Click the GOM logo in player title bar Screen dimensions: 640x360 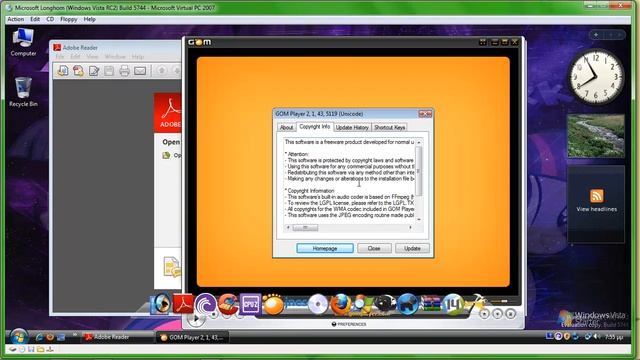[200, 42]
